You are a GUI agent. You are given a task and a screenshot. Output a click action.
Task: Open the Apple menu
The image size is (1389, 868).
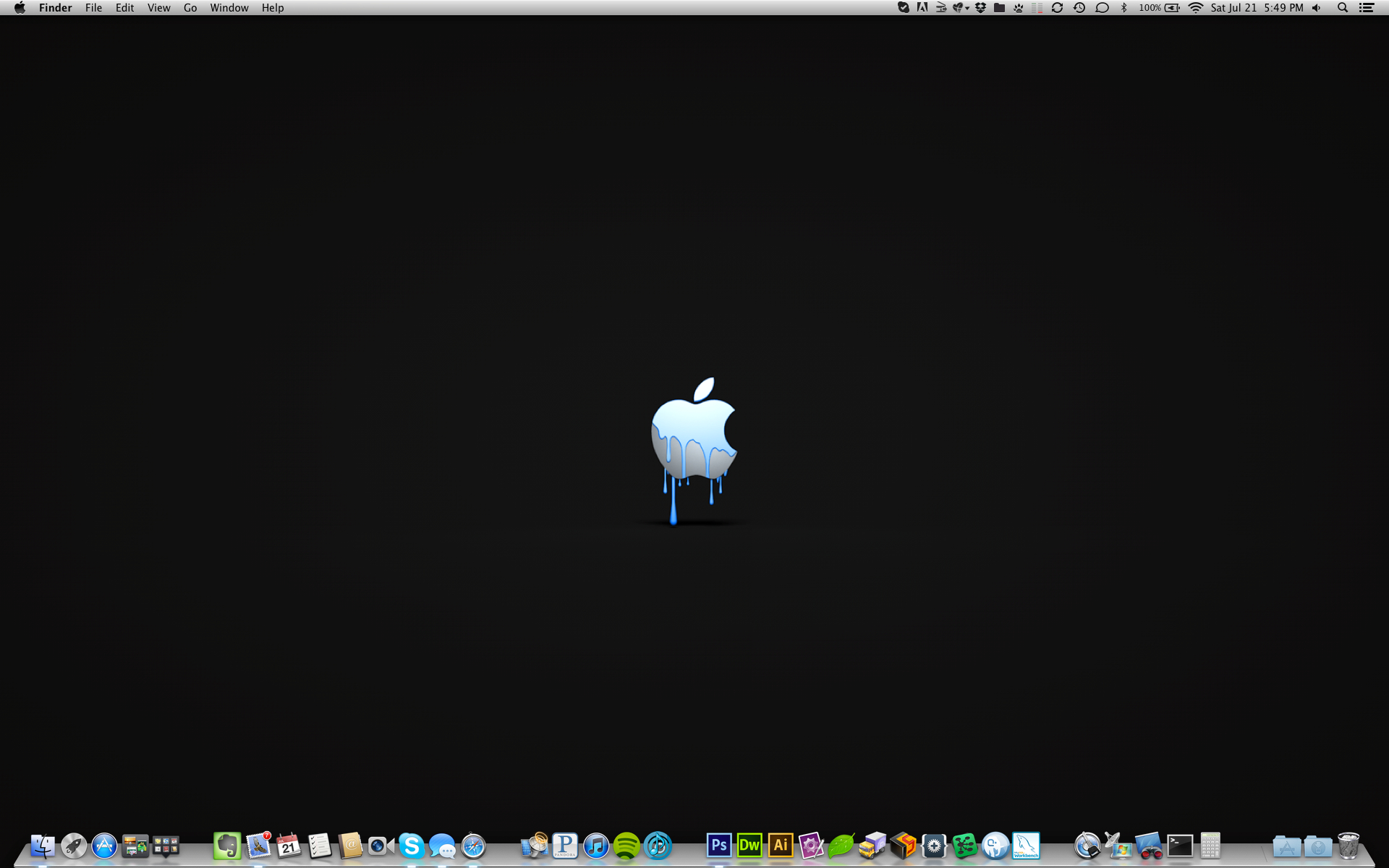tap(20, 7)
